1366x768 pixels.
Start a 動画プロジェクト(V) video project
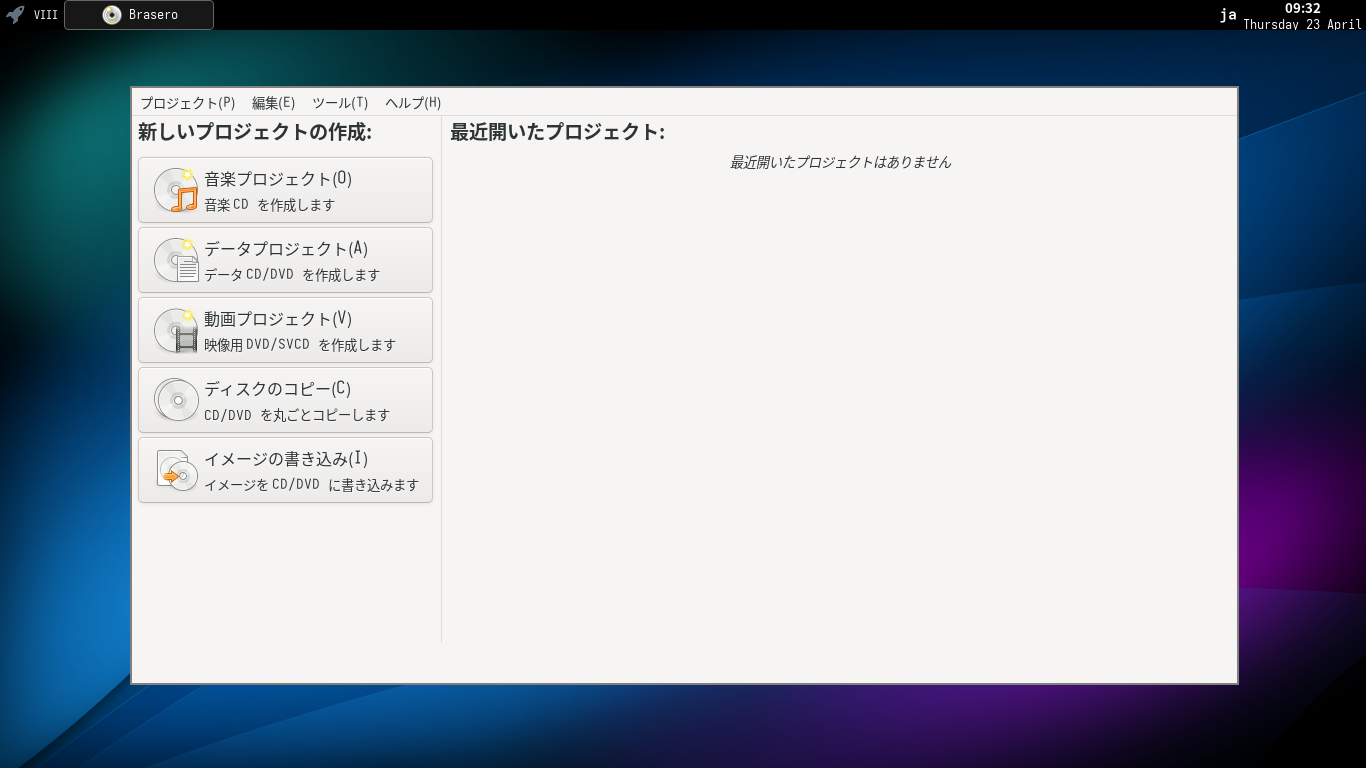[x=285, y=330]
